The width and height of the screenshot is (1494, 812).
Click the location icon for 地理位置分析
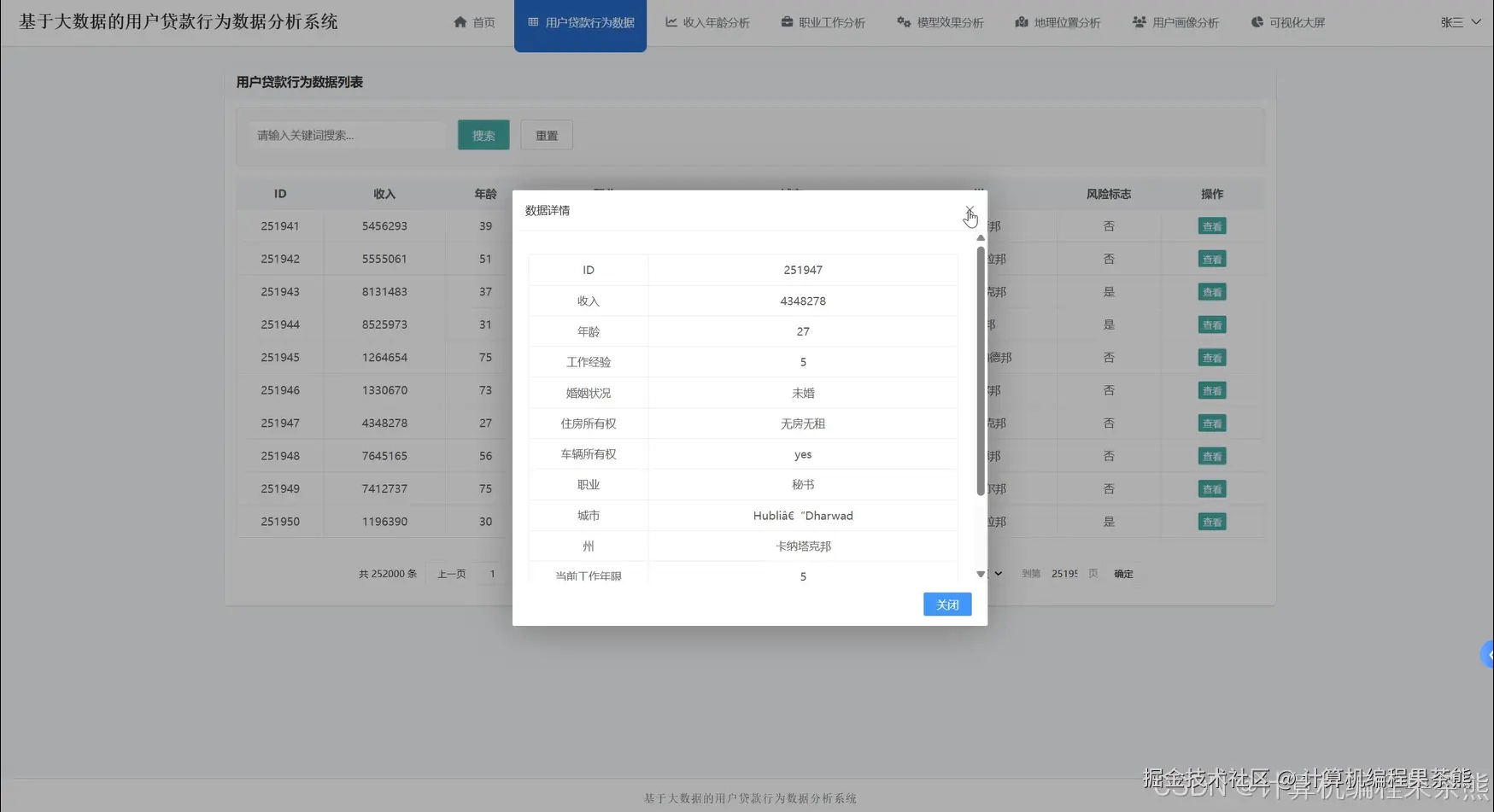click(x=1022, y=22)
